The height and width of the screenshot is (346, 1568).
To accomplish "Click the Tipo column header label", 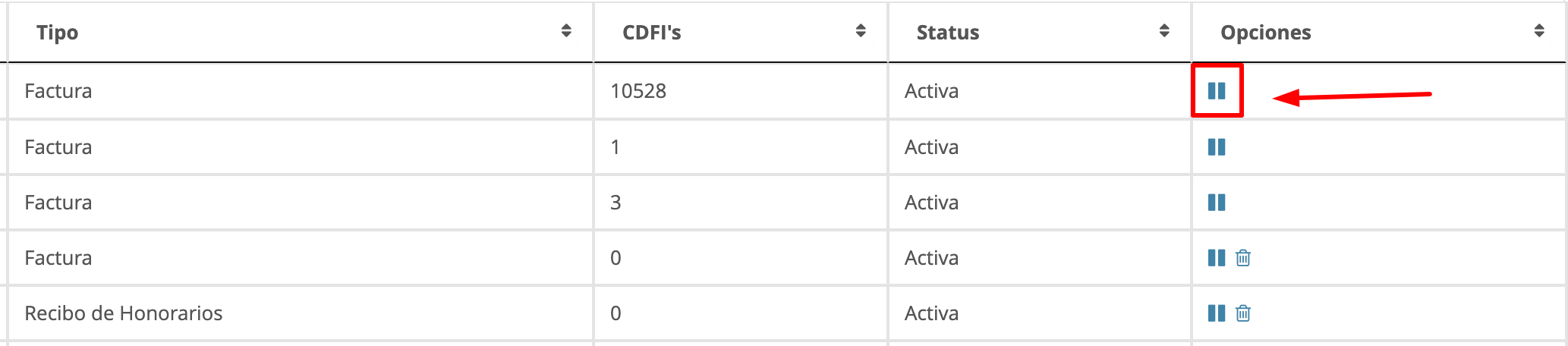I will coord(58,33).
